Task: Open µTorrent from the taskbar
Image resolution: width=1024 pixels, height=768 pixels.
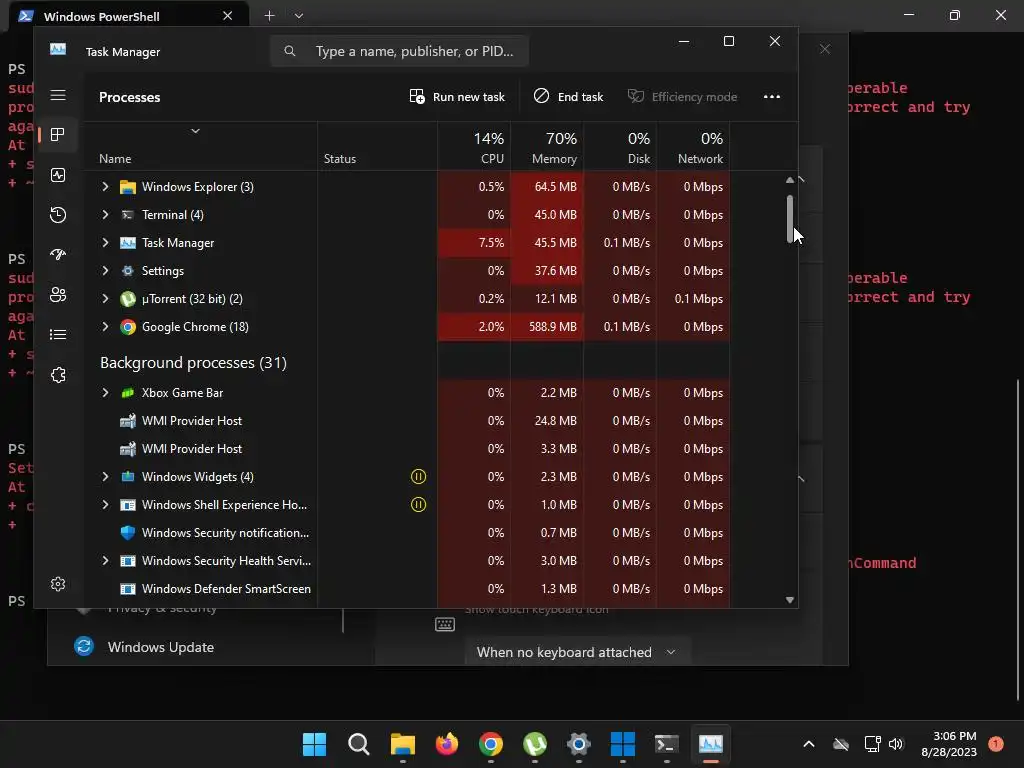Action: tap(535, 744)
